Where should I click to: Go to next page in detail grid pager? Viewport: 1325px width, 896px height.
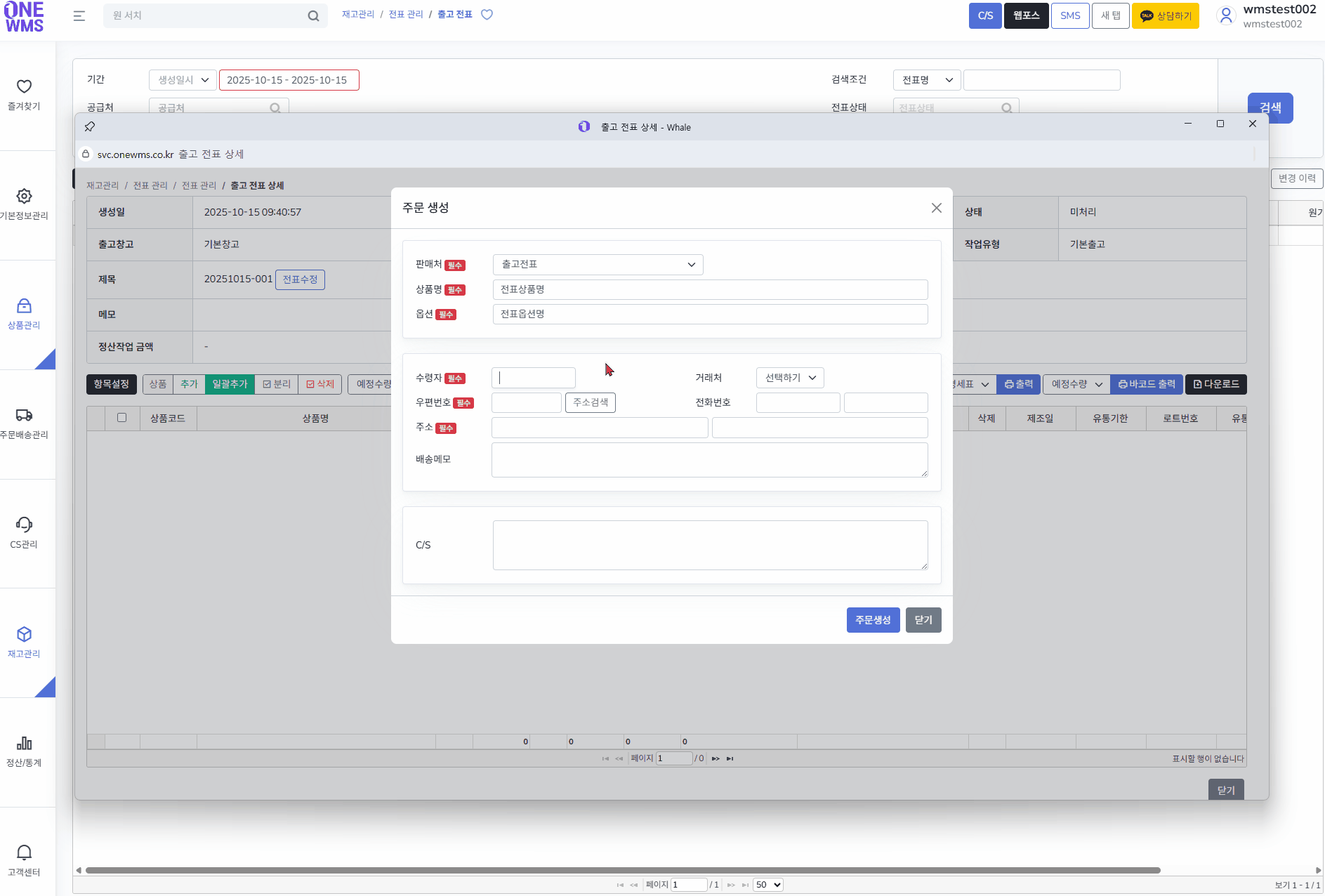point(716,758)
